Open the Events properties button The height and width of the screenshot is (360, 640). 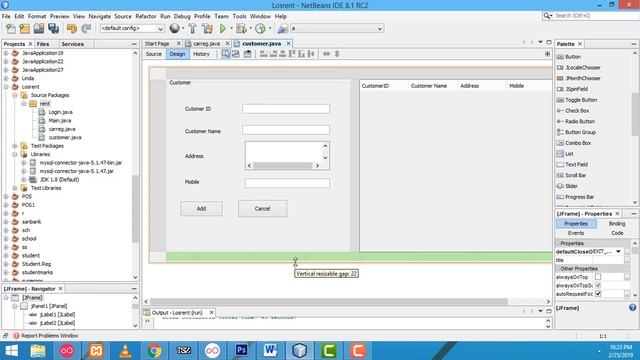576,233
